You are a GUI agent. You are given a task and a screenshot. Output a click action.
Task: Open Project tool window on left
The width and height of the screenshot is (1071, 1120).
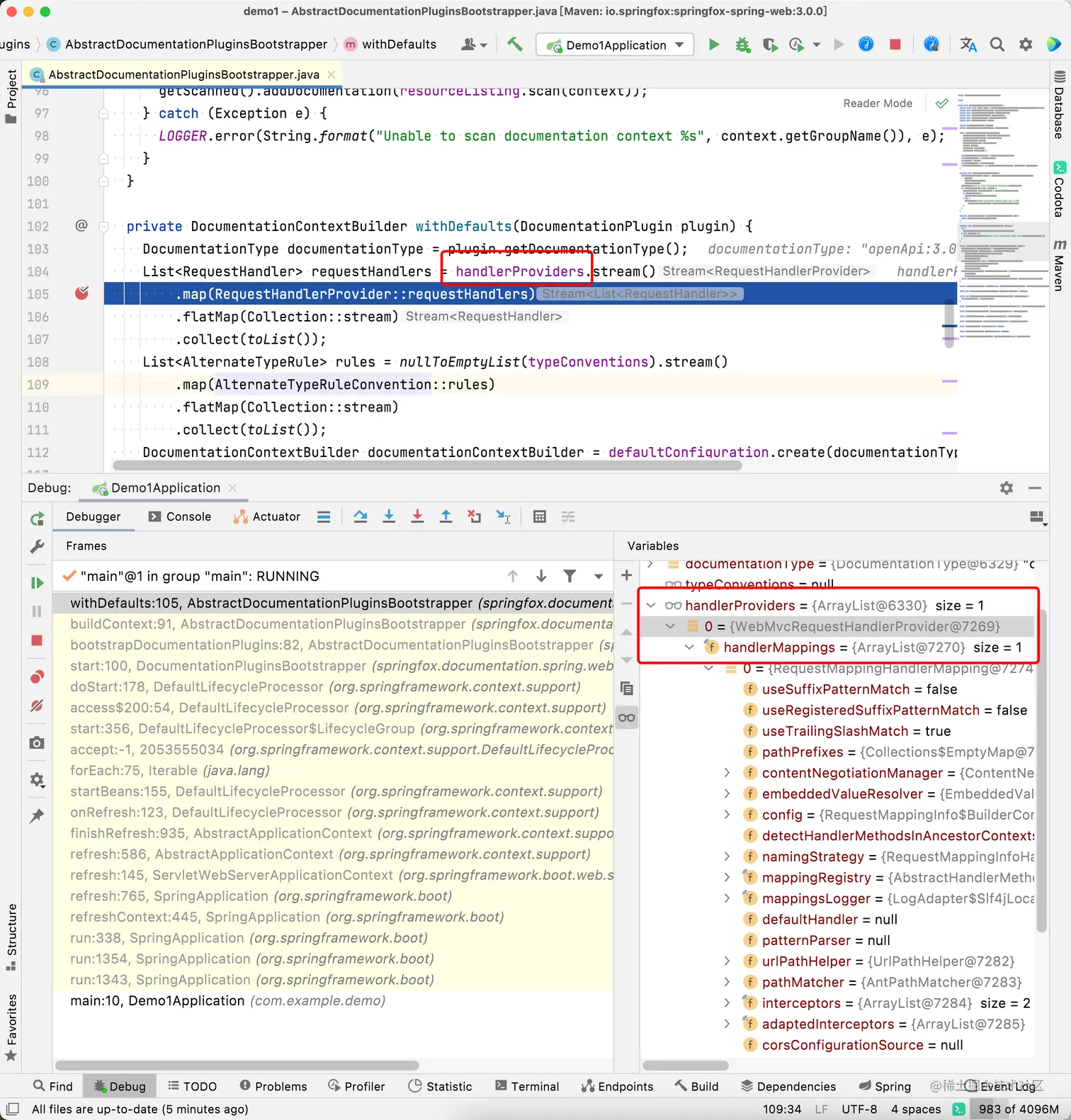[x=11, y=96]
